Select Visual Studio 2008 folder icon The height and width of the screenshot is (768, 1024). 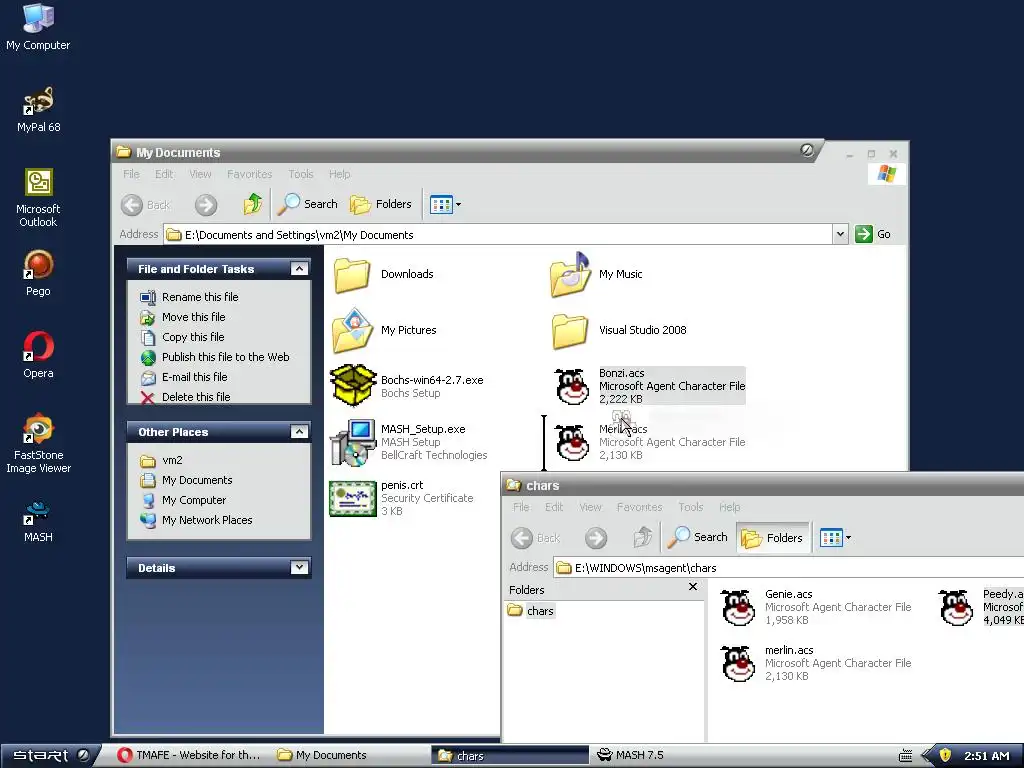570,331
